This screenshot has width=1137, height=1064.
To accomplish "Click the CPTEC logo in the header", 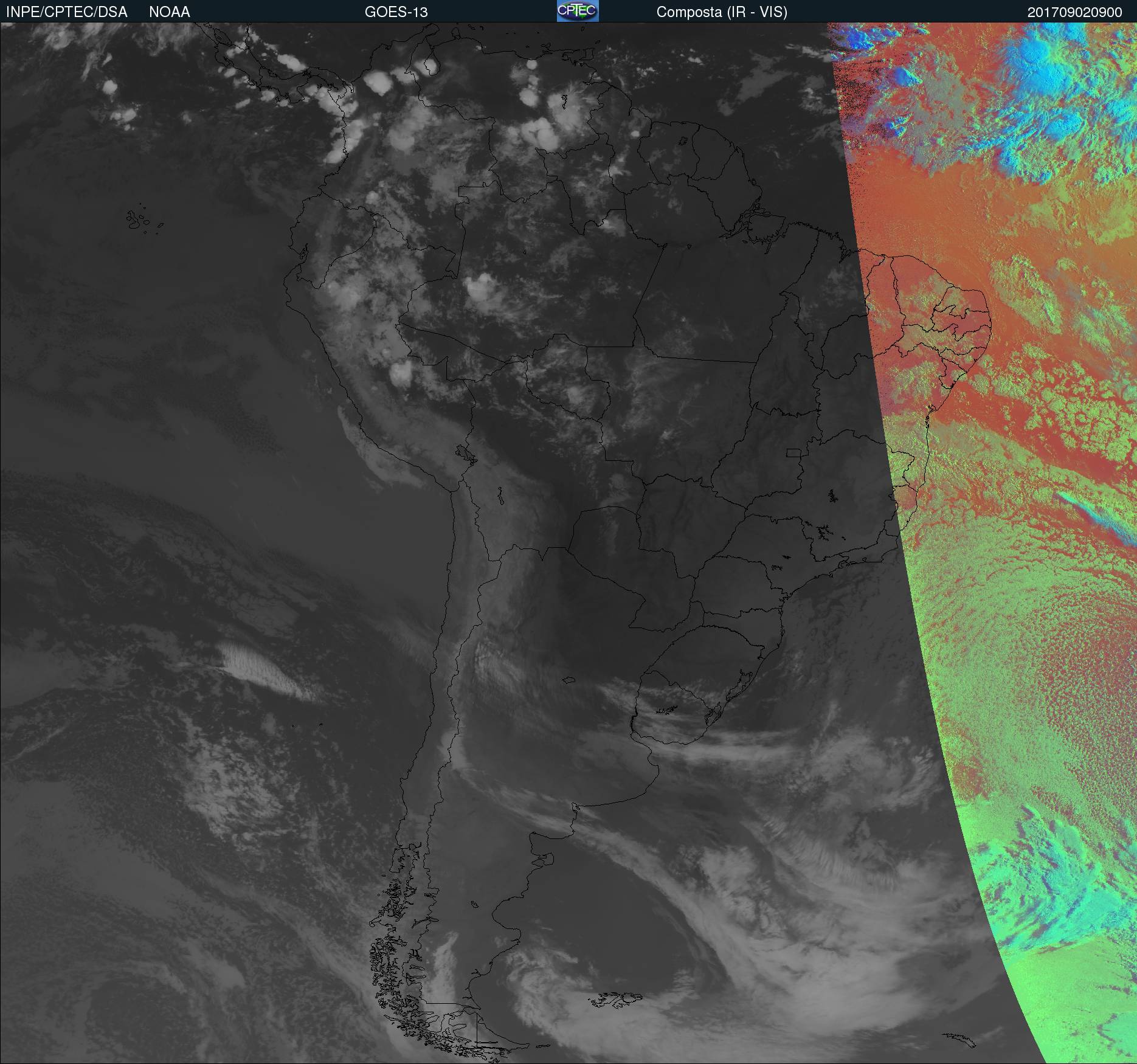I will pyautogui.click(x=577, y=11).
